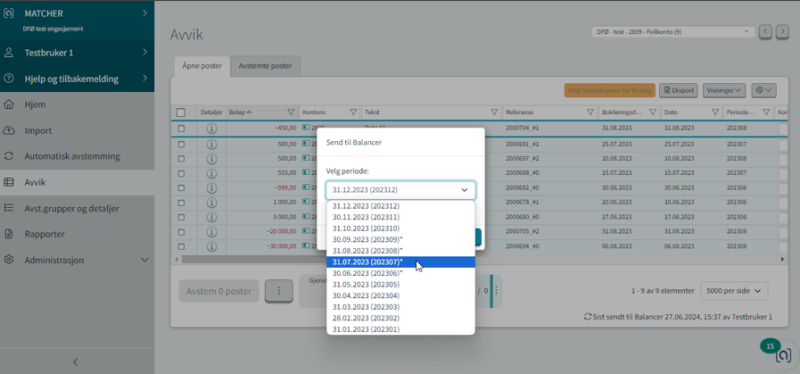The height and width of the screenshot is (374, 800).
Task: Tick the checkbox for the 3 000,00 row
Action: [x=181, y=217]
